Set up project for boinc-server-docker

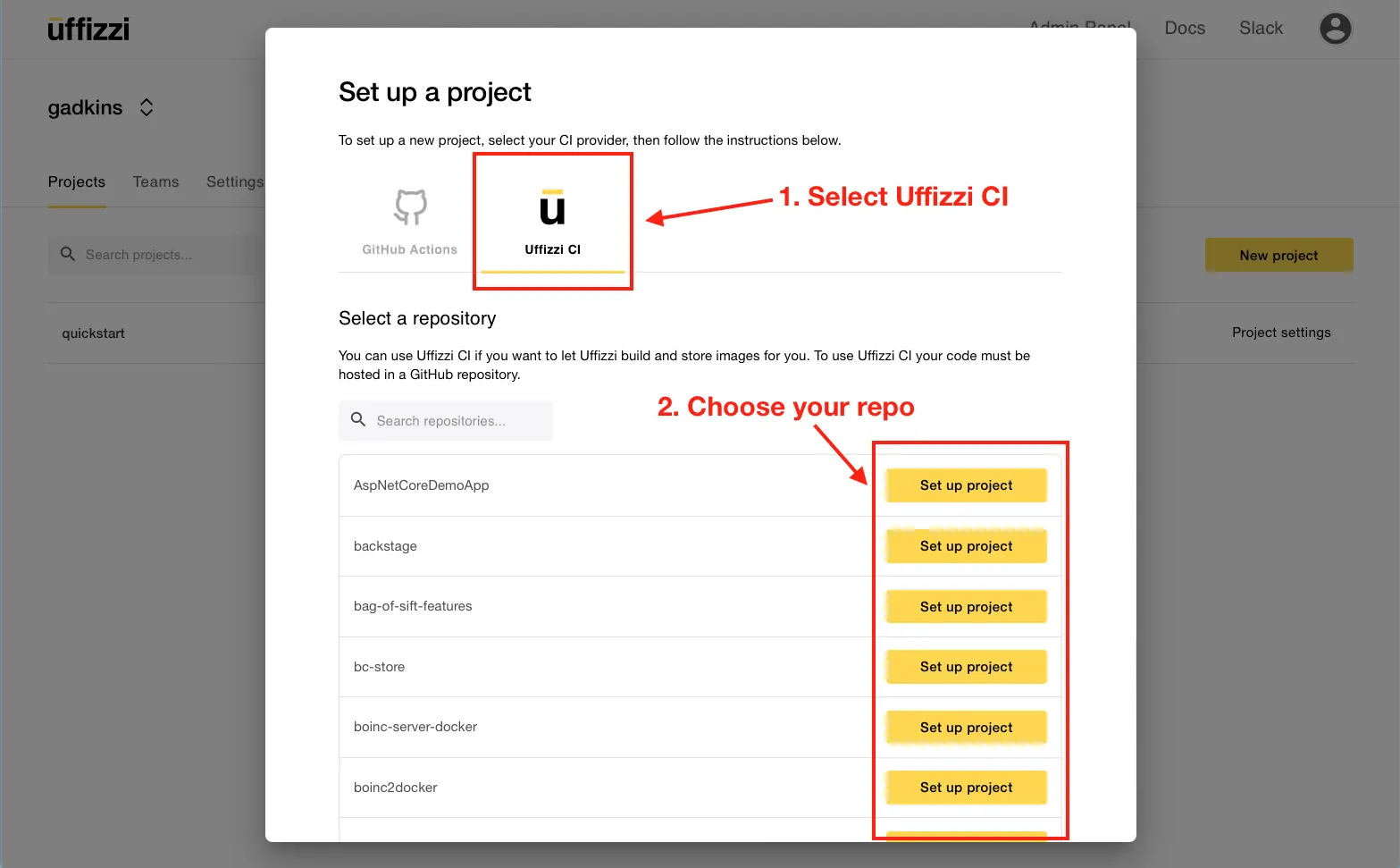coord(966,728)
